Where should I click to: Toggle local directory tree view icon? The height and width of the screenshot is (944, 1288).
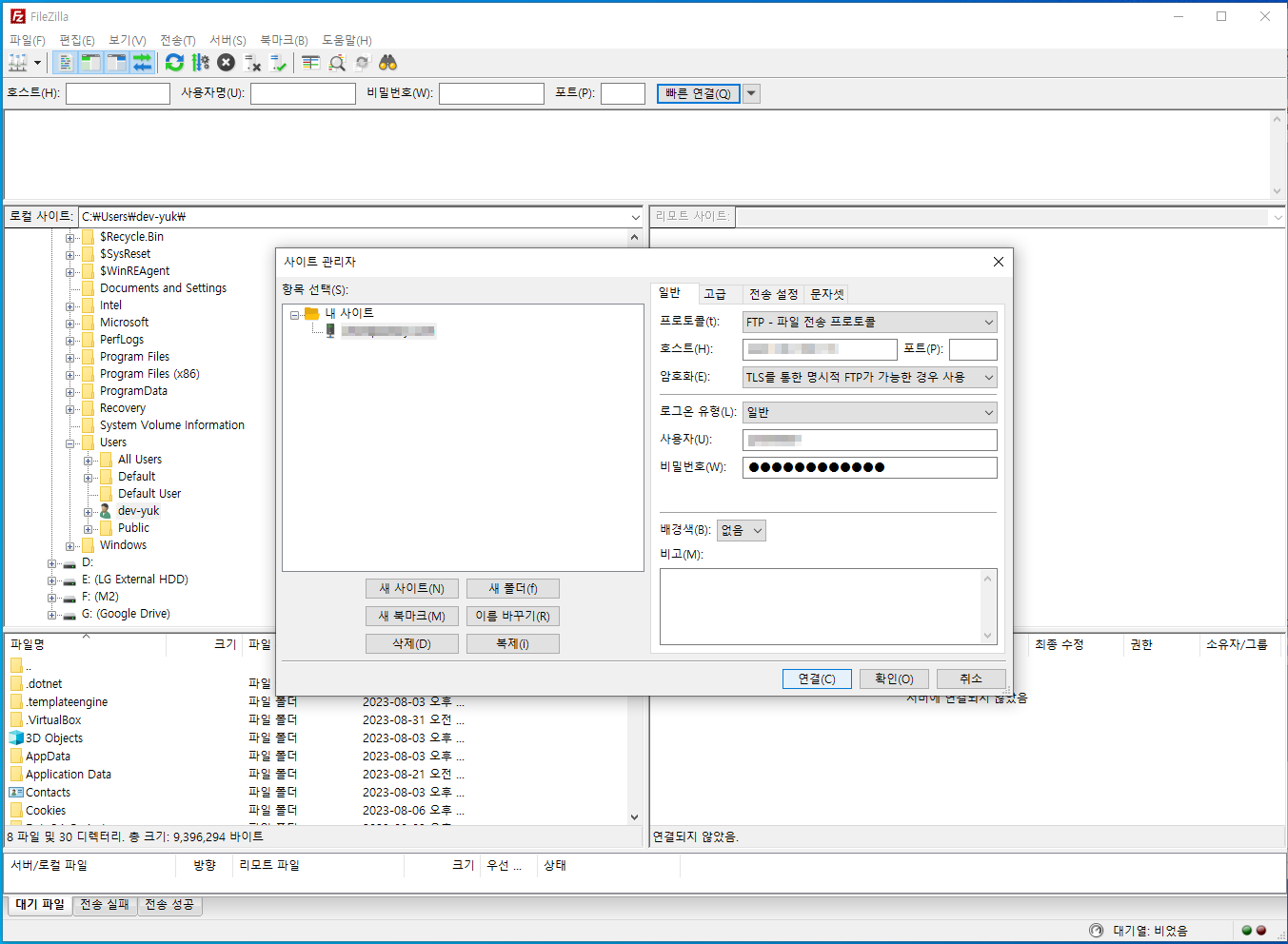tap(90, 63)
